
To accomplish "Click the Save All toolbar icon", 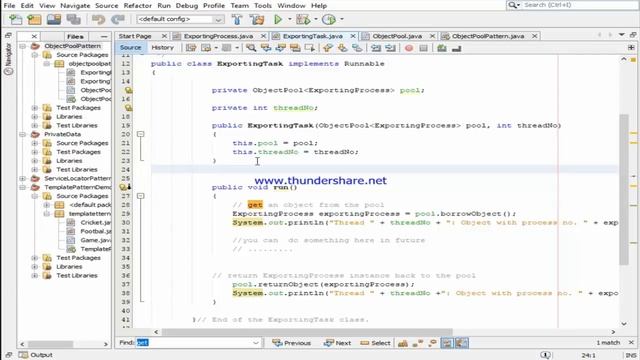I will click(x=73, y=19).
